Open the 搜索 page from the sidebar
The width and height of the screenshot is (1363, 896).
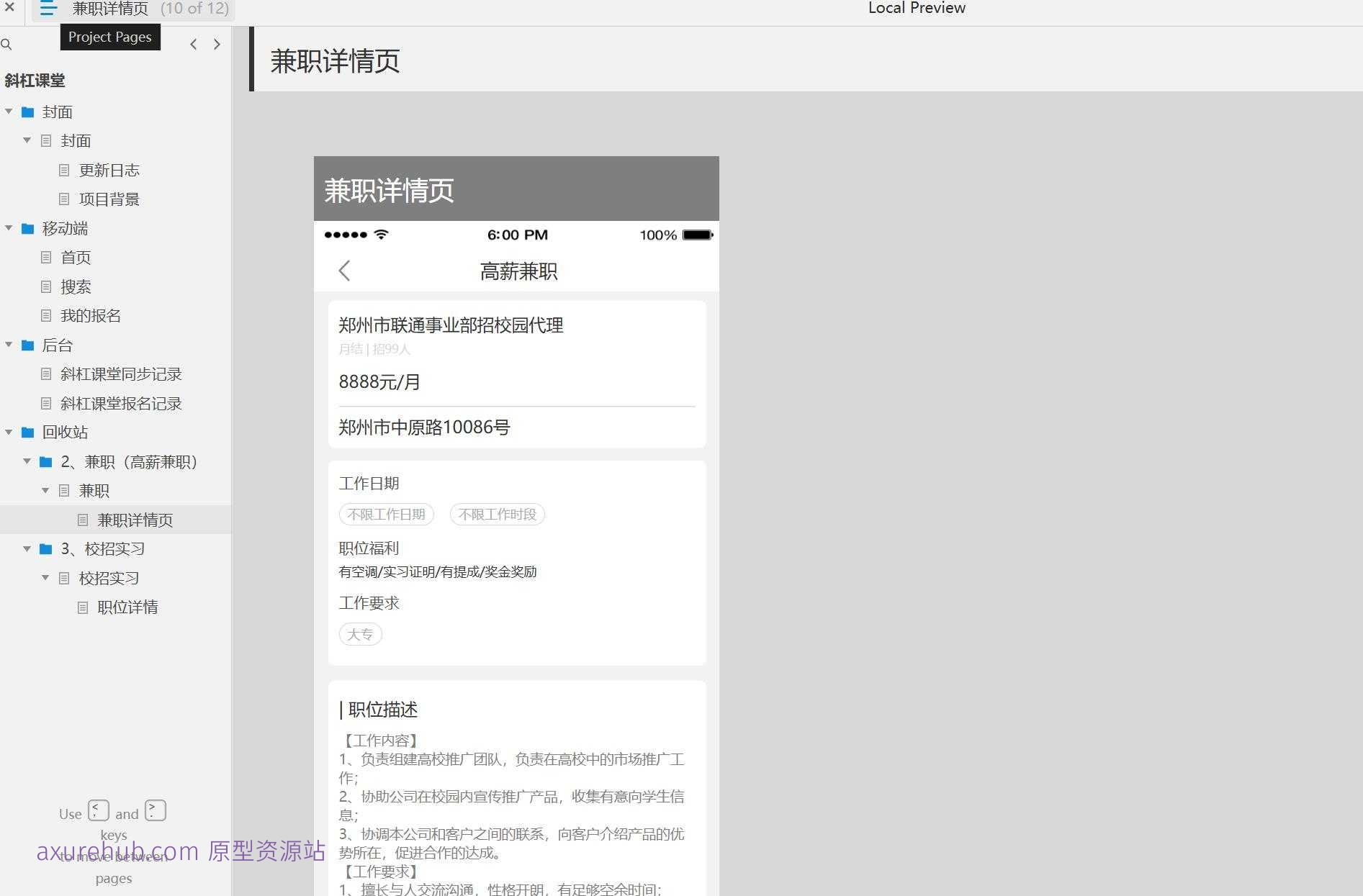click(76, 286)
